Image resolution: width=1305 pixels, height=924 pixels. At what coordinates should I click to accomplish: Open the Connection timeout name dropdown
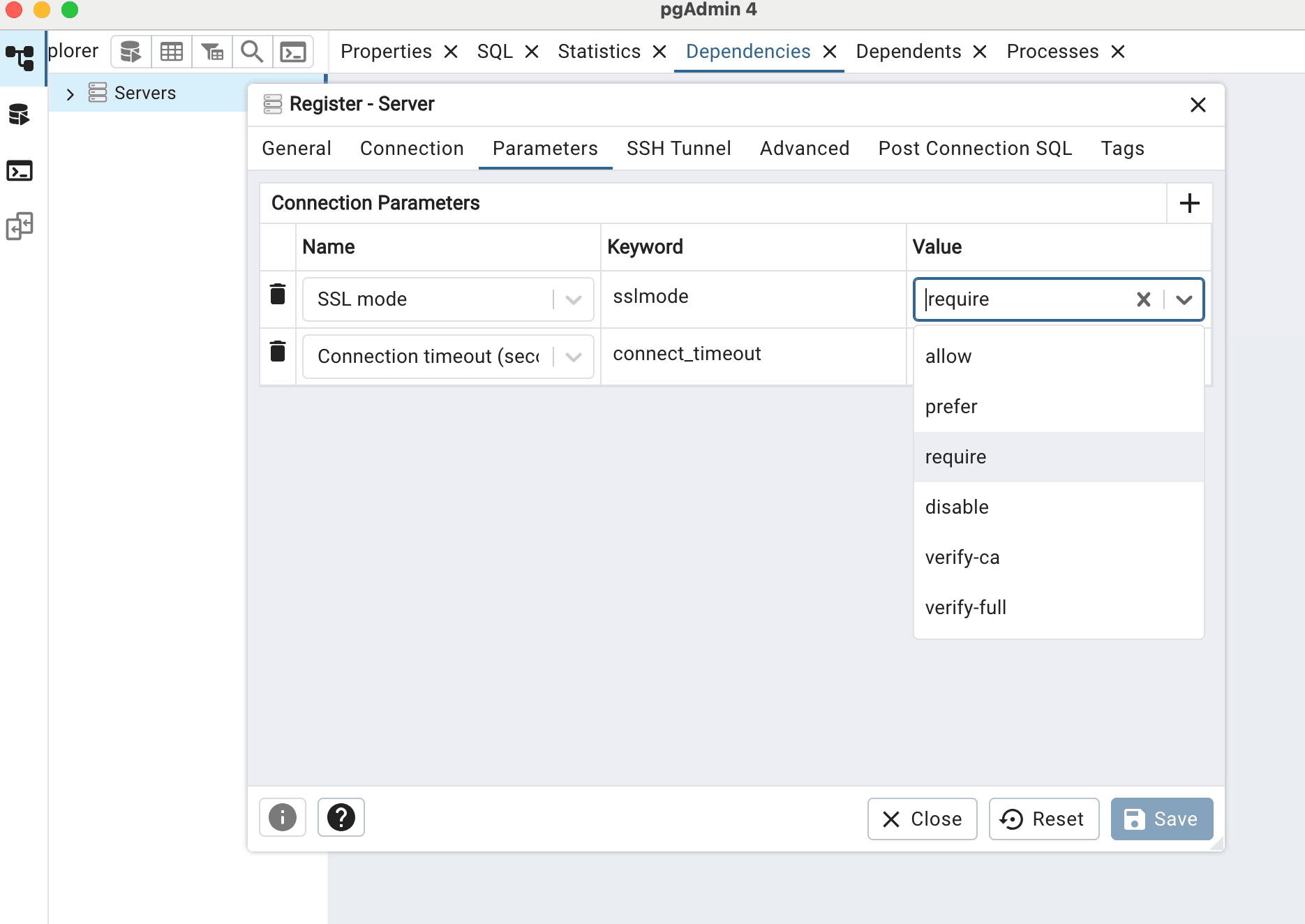[574, 357]
